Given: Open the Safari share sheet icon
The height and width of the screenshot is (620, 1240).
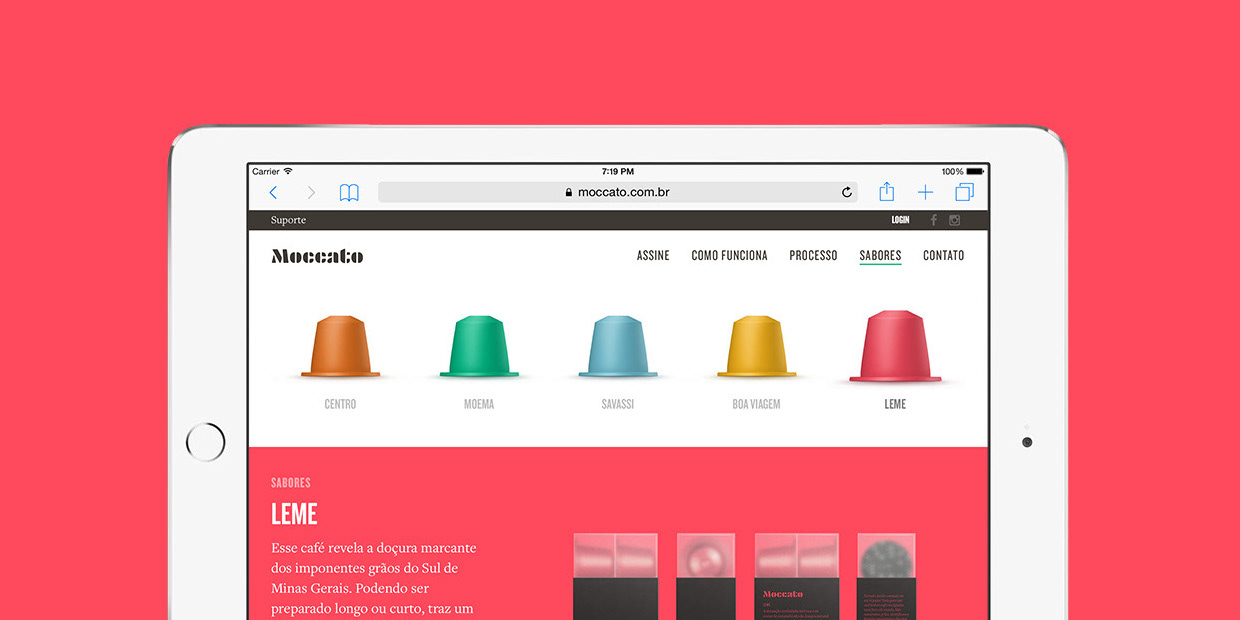Looking at the screenshot, I should pyautogui.click(x=886, y=191).
